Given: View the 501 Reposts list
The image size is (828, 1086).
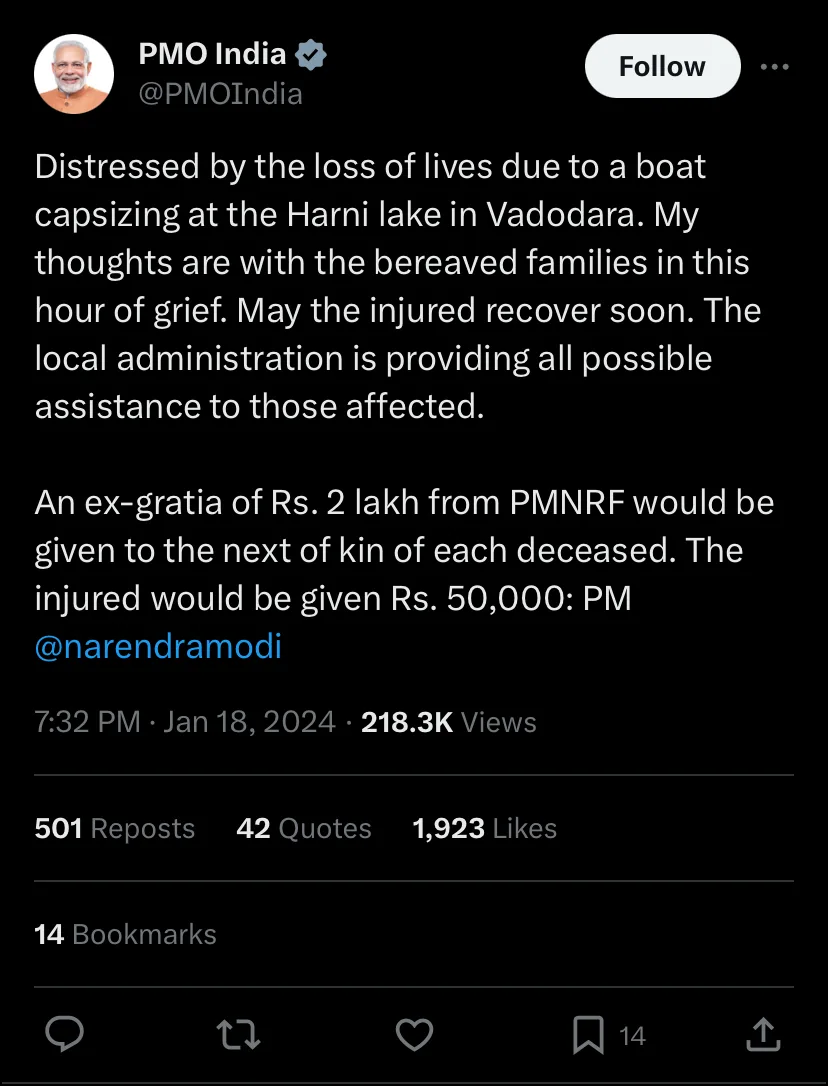Looking at the screenshot, I should click(115, 828).
